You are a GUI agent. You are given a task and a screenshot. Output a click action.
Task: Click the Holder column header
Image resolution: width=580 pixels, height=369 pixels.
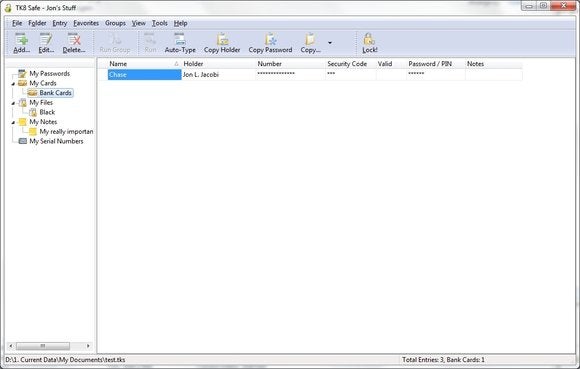(x=218, y=64)
